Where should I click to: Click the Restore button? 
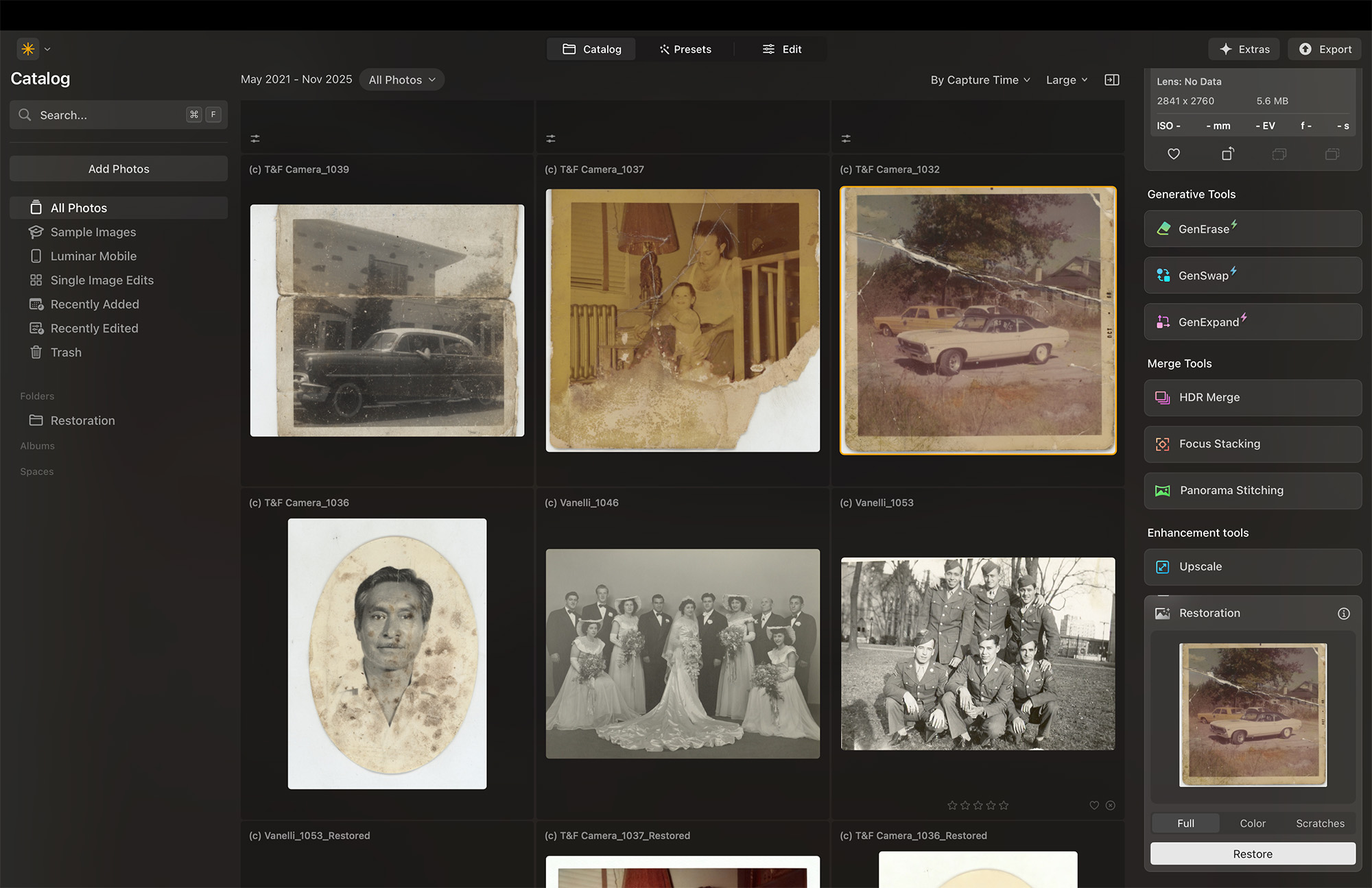click(x=1252, y=854)
